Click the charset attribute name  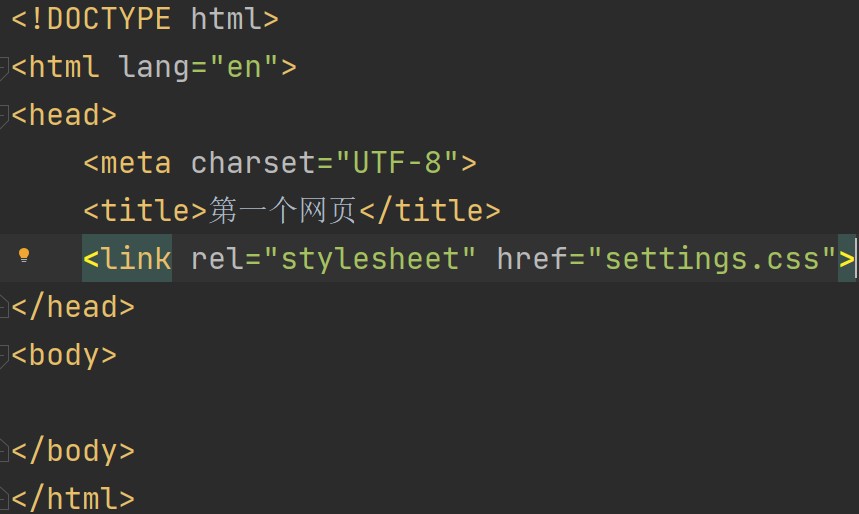253,163
